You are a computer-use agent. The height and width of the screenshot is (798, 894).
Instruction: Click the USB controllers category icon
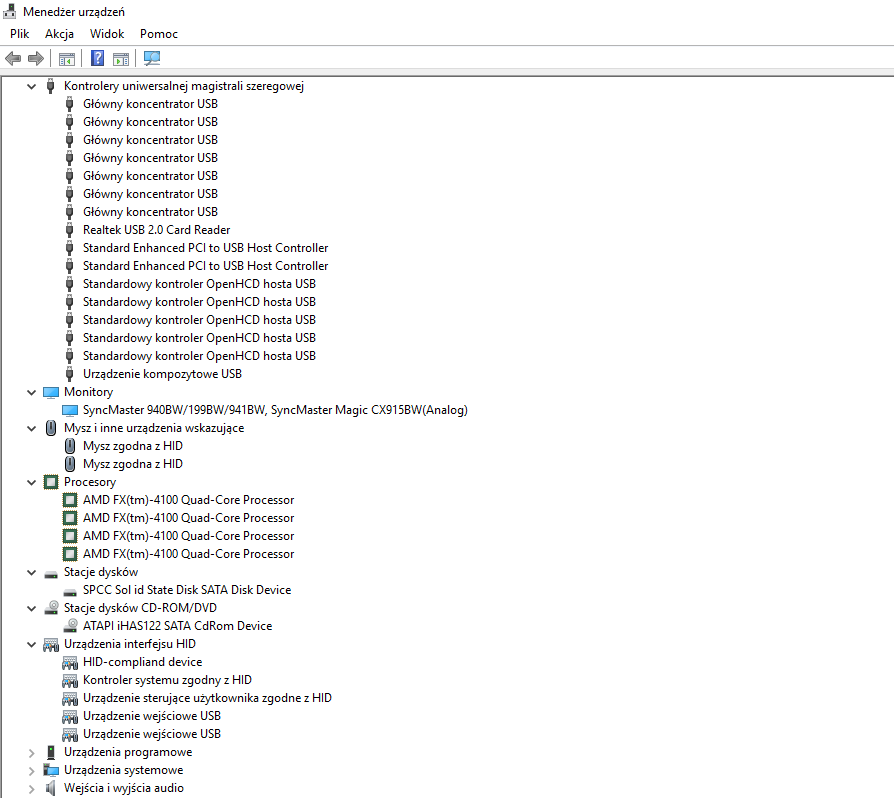pyautogui.click(x=50, y=86)
